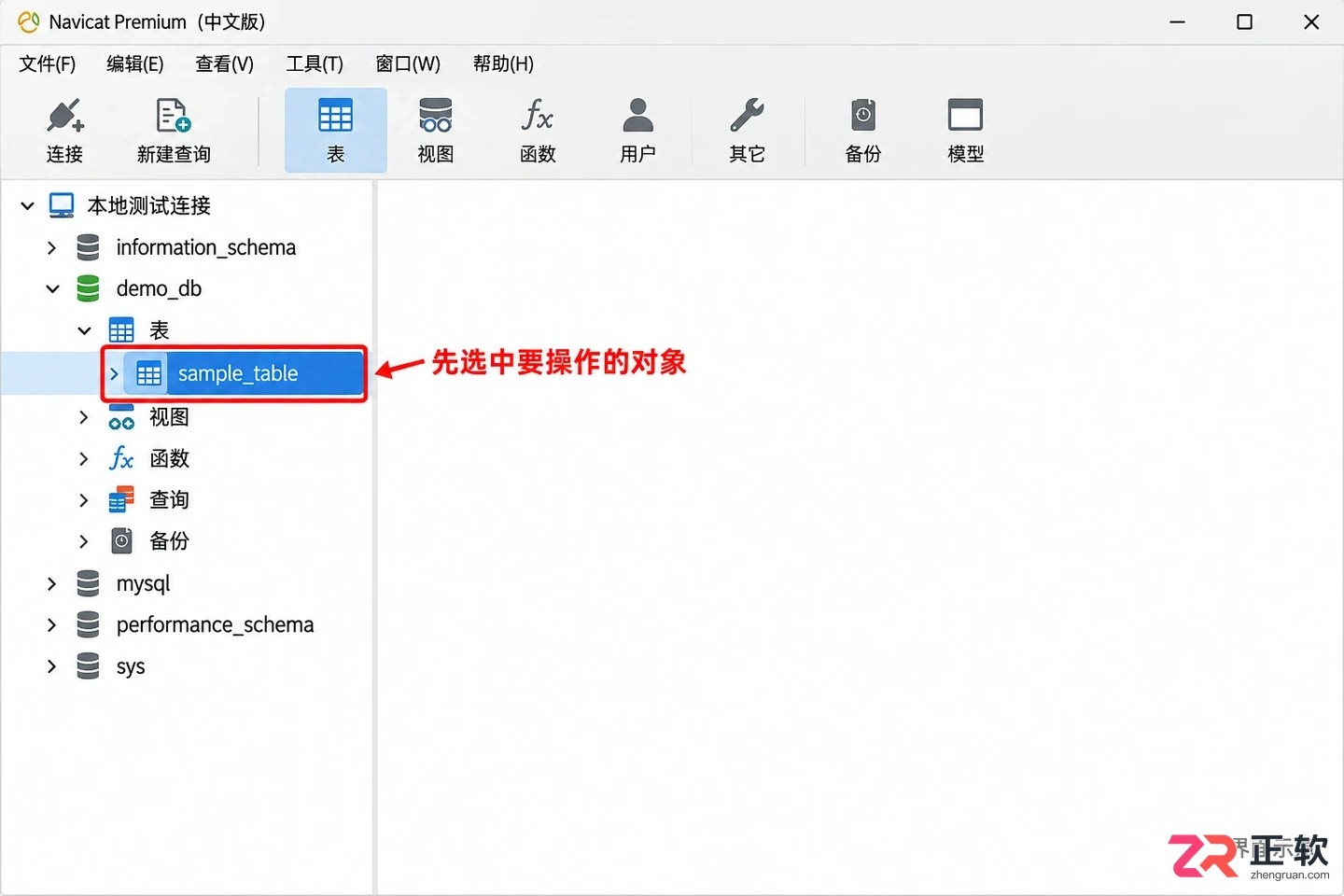Click the 本地测试连接 computer icon
Image resolution: width=1344 pixels, height=896 pixels.
coord(62,205)
